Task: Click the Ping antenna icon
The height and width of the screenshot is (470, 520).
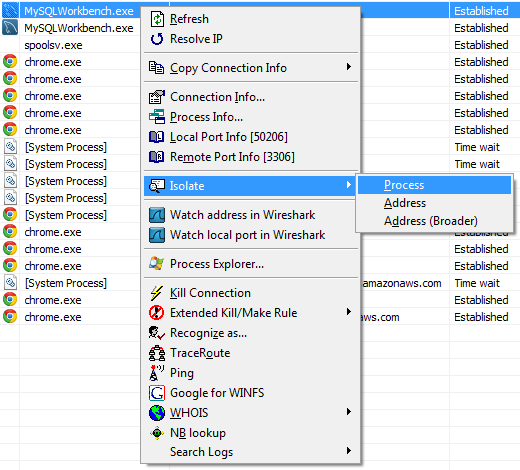Action: coord(156,373)
